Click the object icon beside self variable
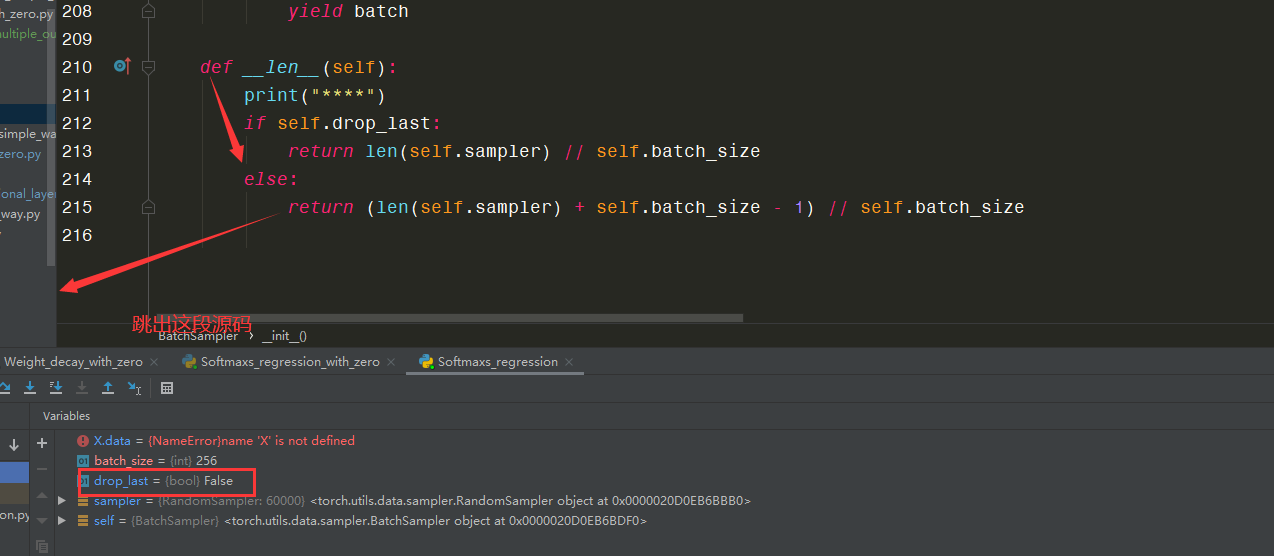Image resolution: width=1274 pixels, height=556 pixels. tap(83, 521)
